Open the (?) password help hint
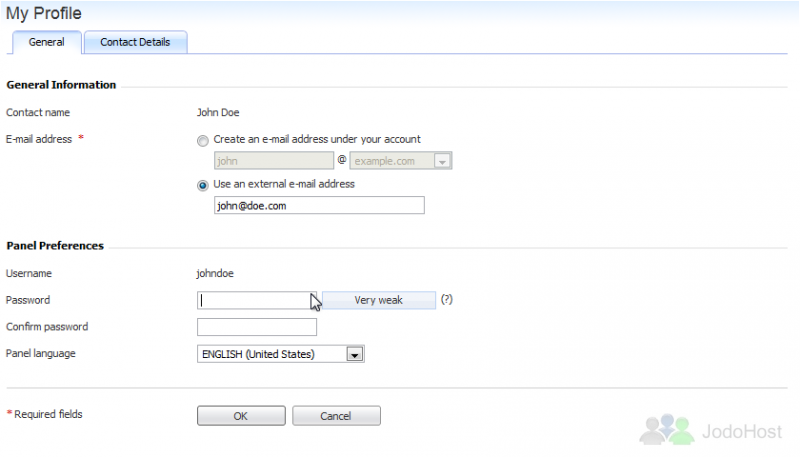Screen dimensions: 800x457 coord(446,299)
